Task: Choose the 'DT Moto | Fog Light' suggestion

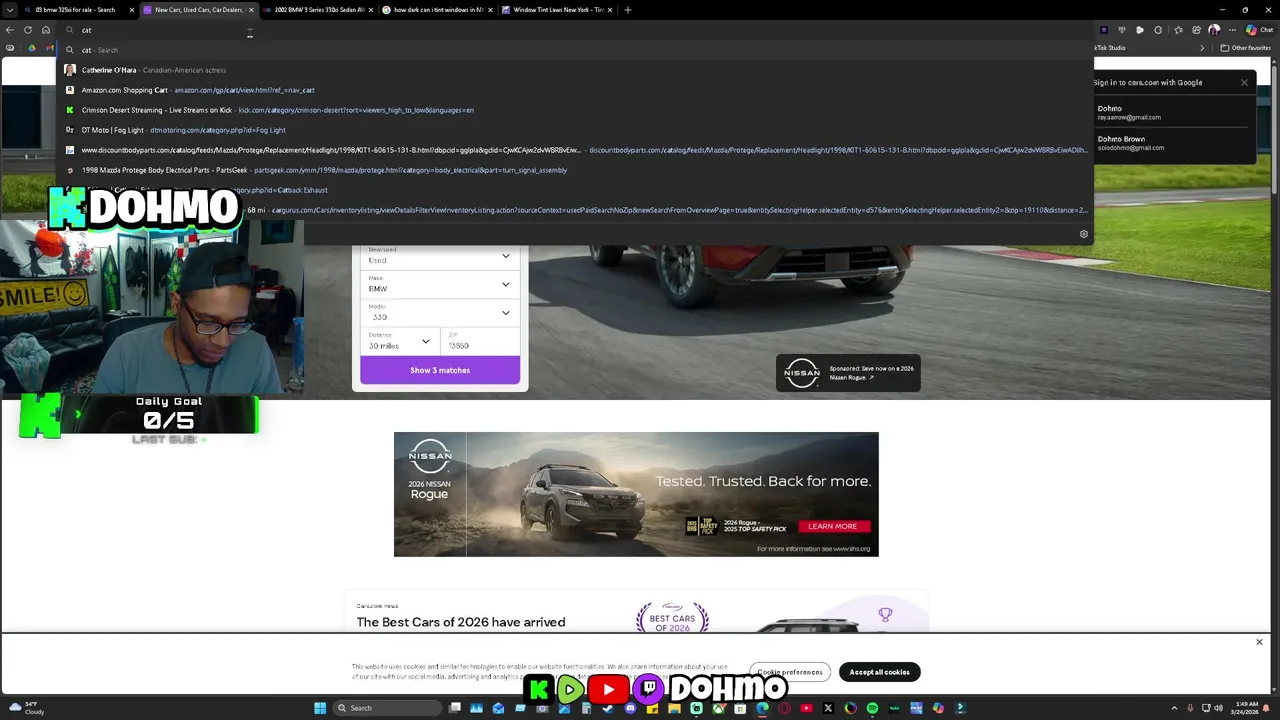Action: (x=575, y=130)
